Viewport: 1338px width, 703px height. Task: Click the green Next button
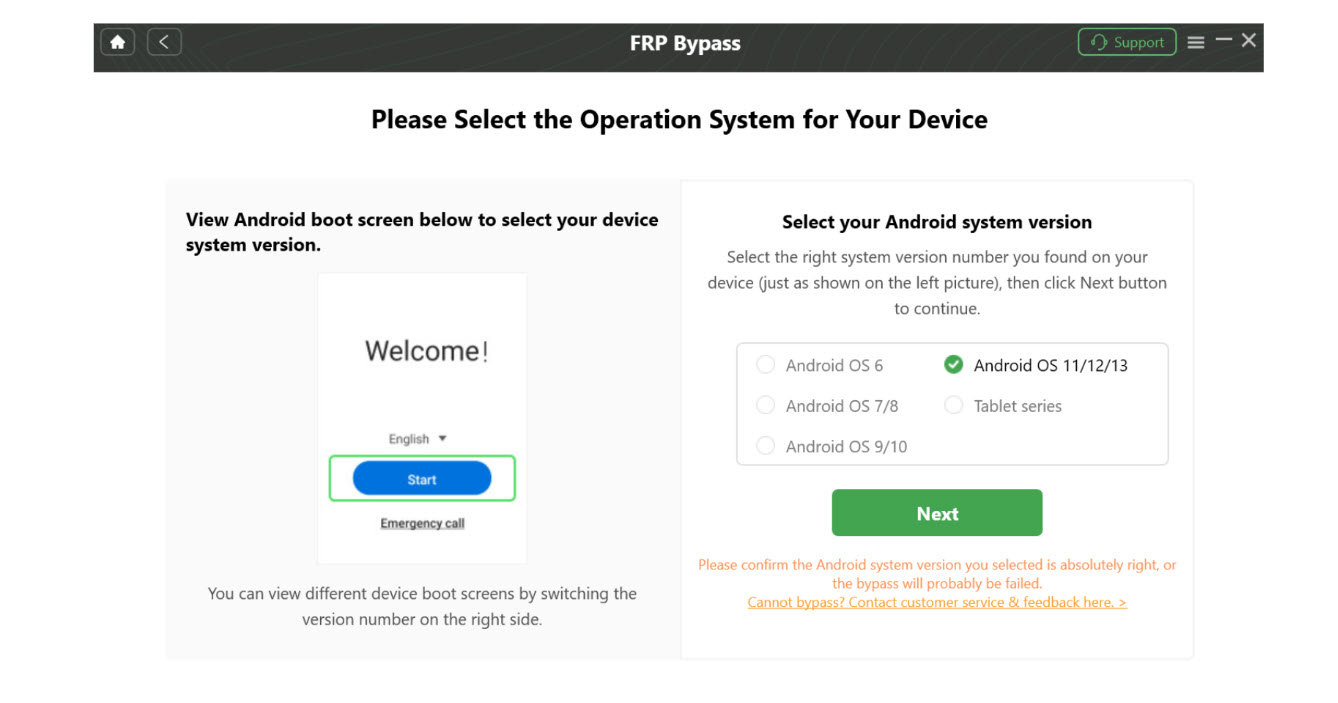(x=937, y=513)
